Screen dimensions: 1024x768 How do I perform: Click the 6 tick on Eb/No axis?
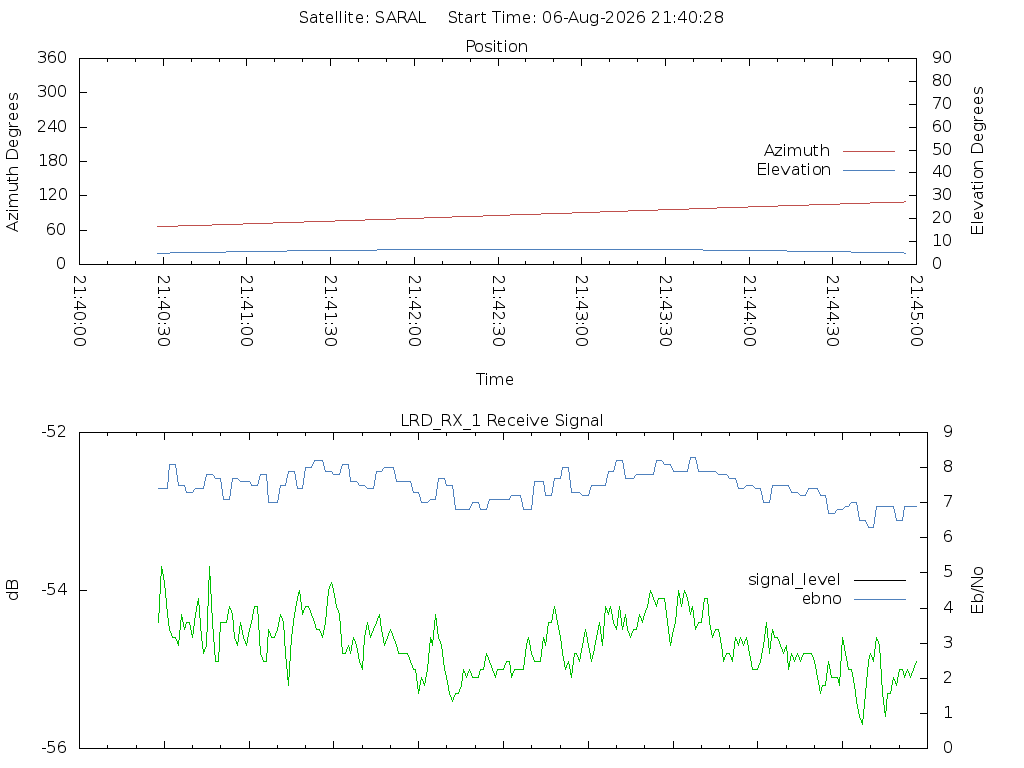pyautogui.click(x=948, y=537)
